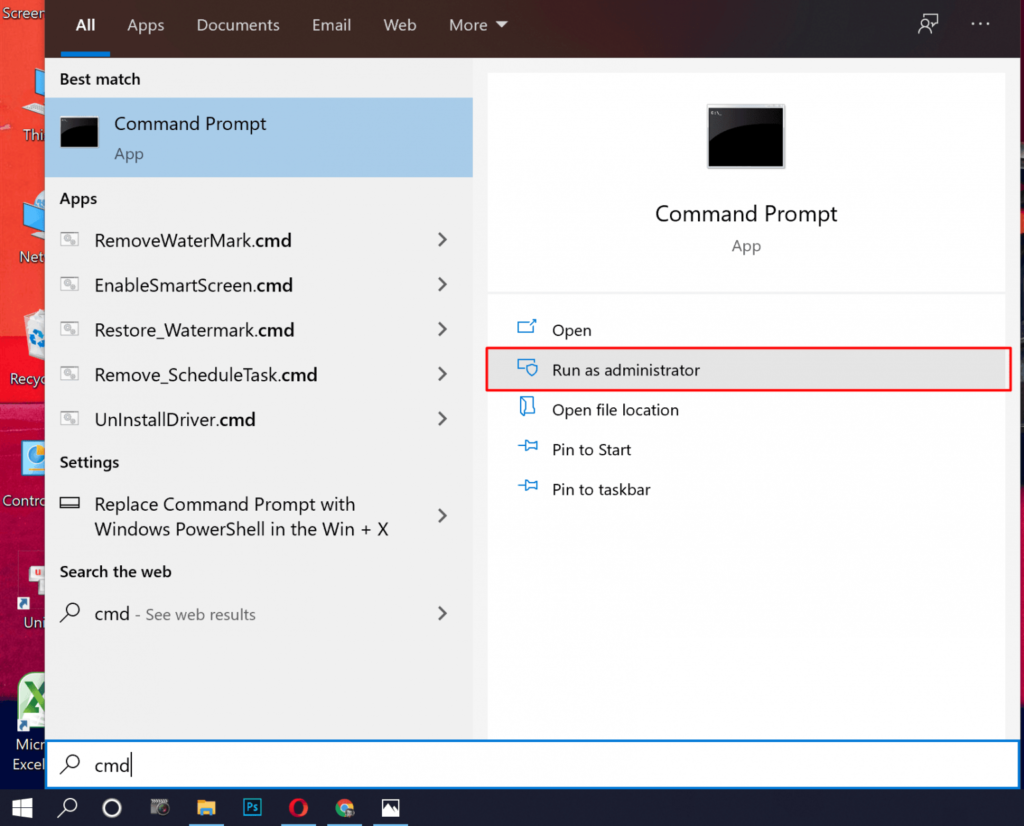Expand the More filter dropdown
The width and height of the screenshot is (1024, 826).
pyautogui.click(x=478, y=25)
